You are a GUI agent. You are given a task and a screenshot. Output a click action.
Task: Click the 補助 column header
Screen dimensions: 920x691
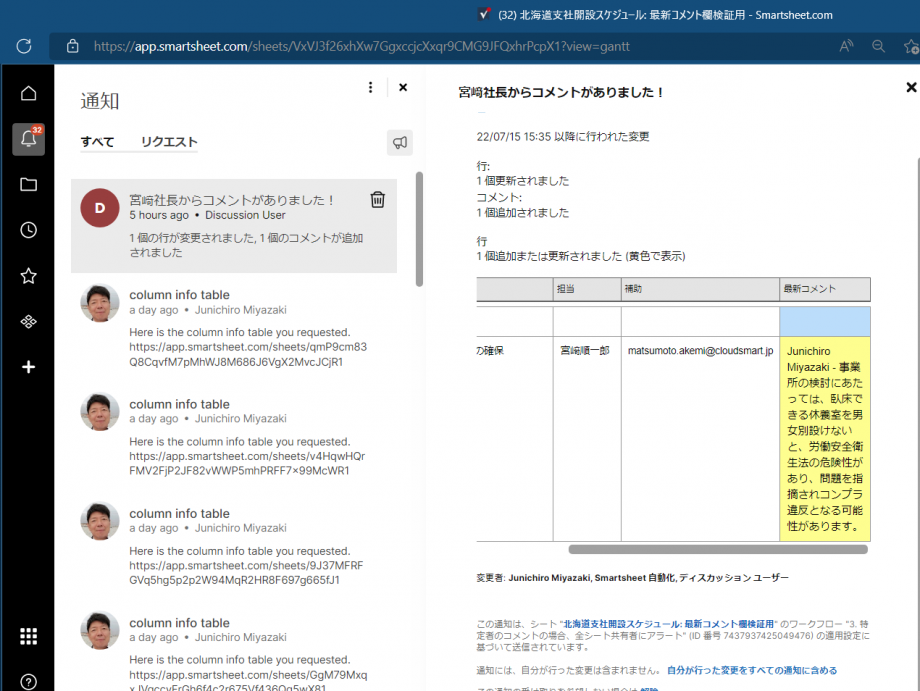pos(700,289)
